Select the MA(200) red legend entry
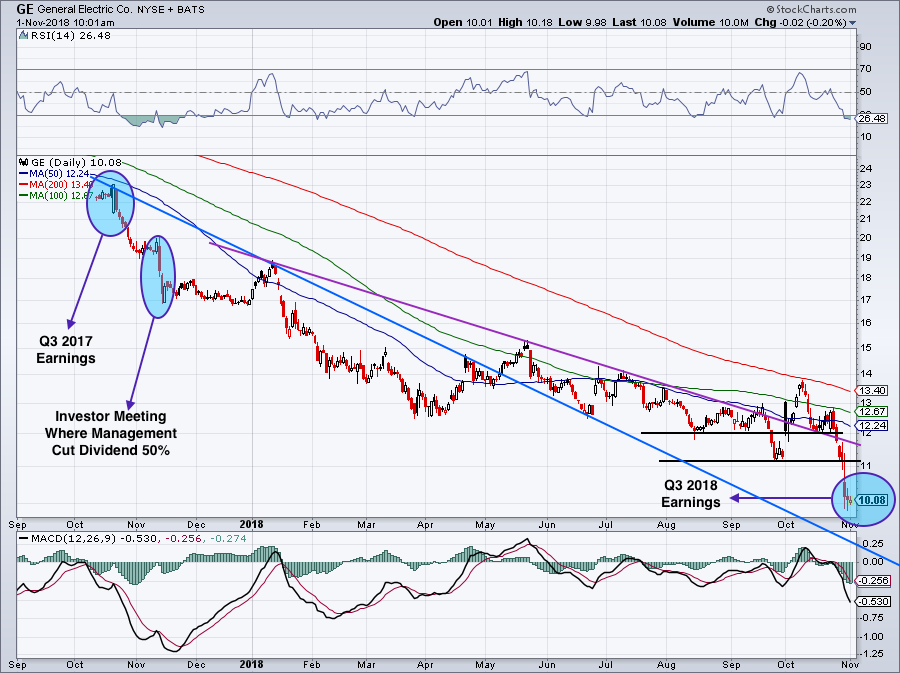Viewport: 900px width, 673px height. (56, 185)
